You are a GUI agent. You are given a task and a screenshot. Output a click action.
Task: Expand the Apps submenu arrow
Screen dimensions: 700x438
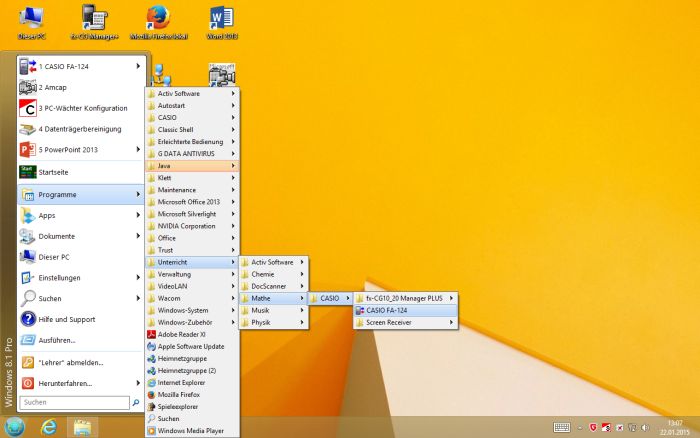pyautogui.click(x=138, y=215)
